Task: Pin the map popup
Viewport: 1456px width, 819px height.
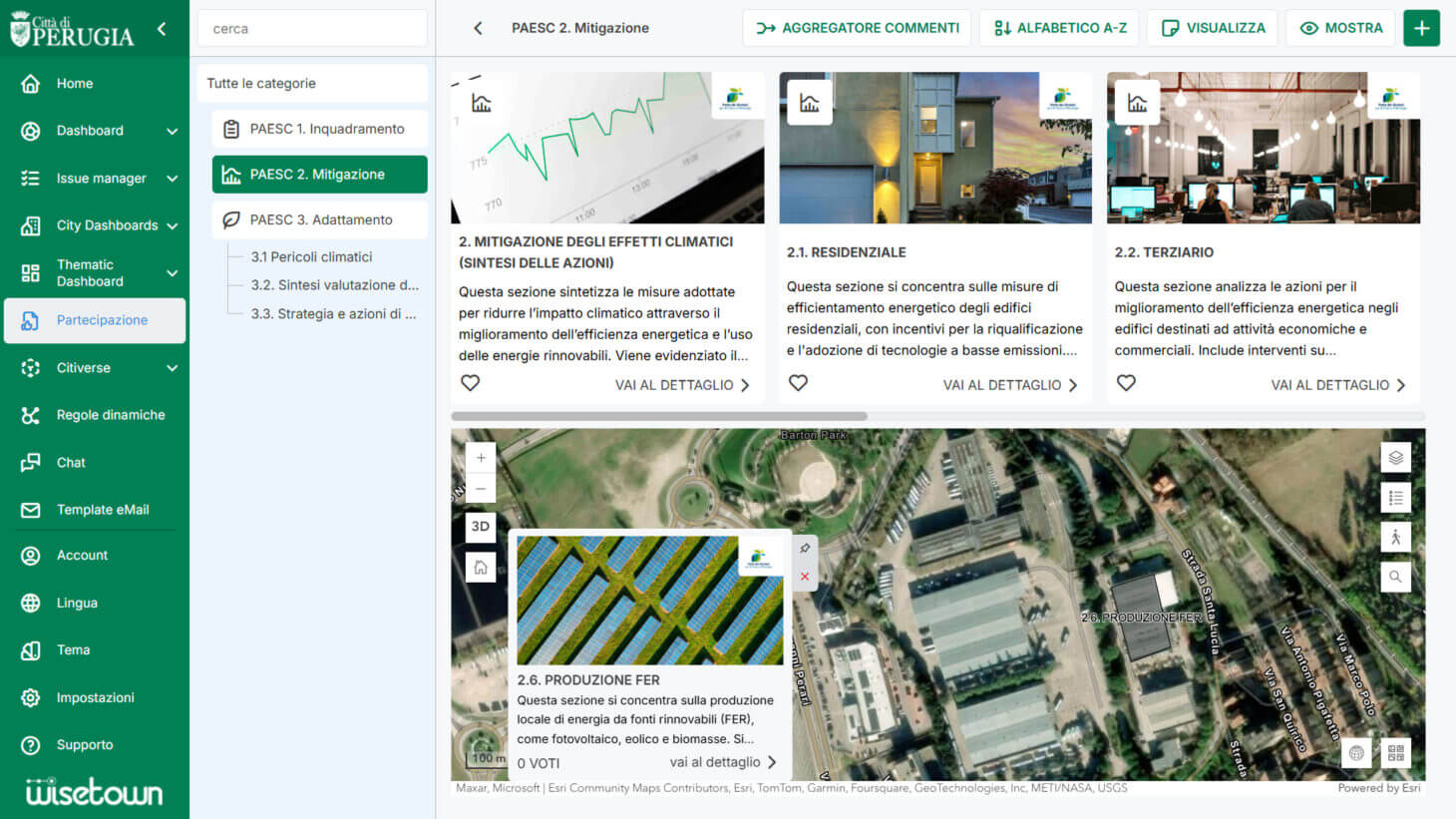Action: coord(805,549)
